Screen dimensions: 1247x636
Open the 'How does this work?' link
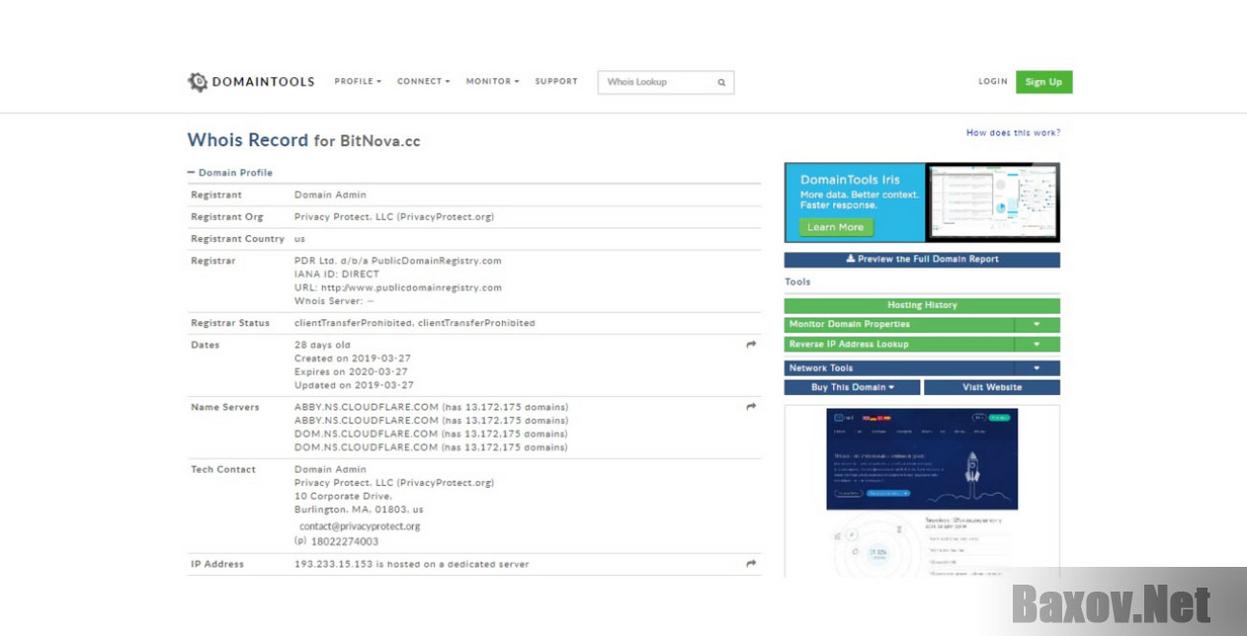1013,133
